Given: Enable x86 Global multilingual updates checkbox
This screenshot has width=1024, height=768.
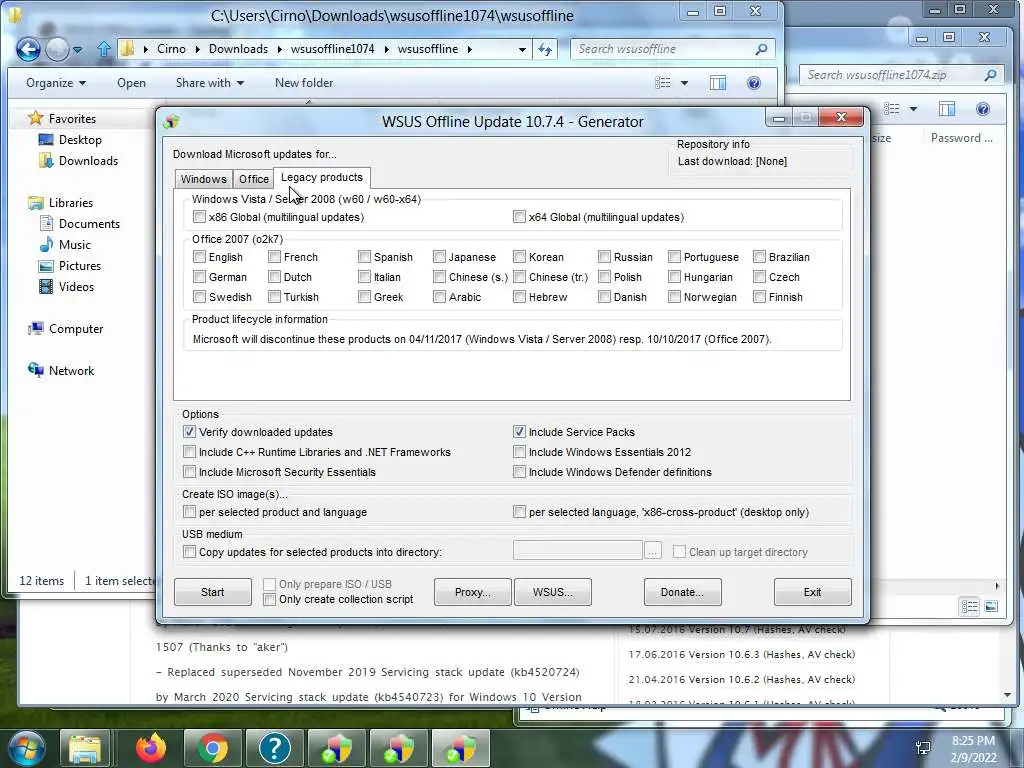Looking at the screenshot, I should tap(199, 216).
